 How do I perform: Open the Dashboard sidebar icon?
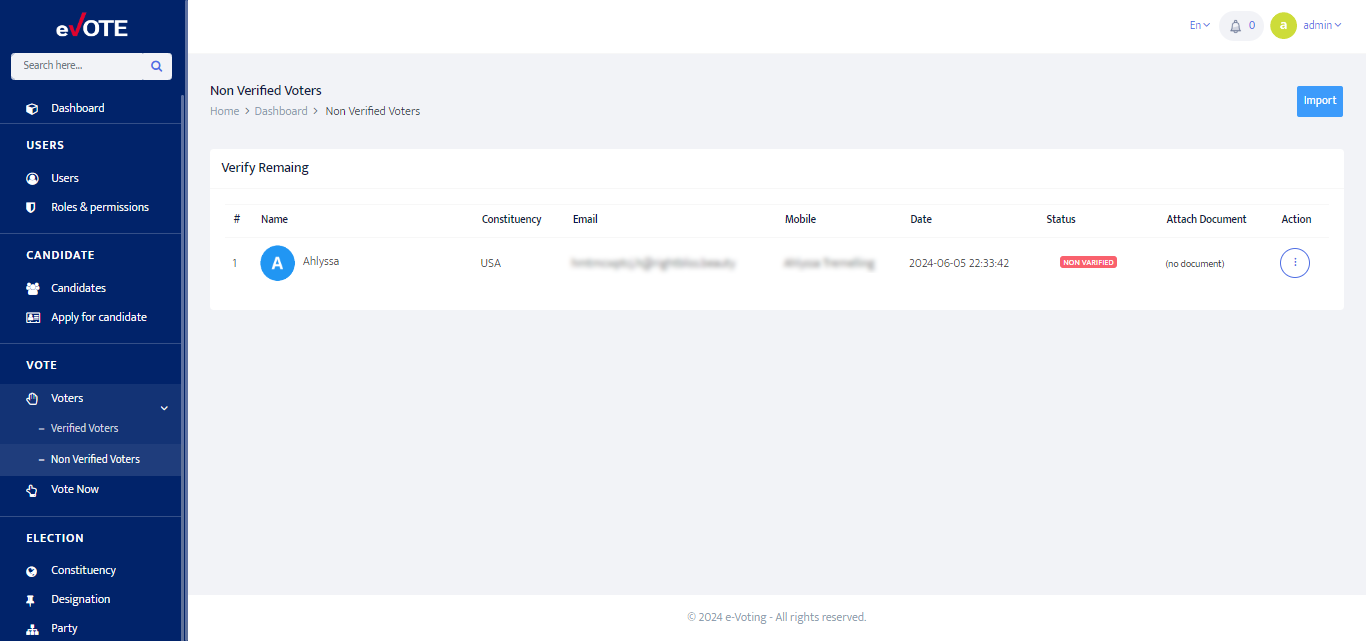31,107
